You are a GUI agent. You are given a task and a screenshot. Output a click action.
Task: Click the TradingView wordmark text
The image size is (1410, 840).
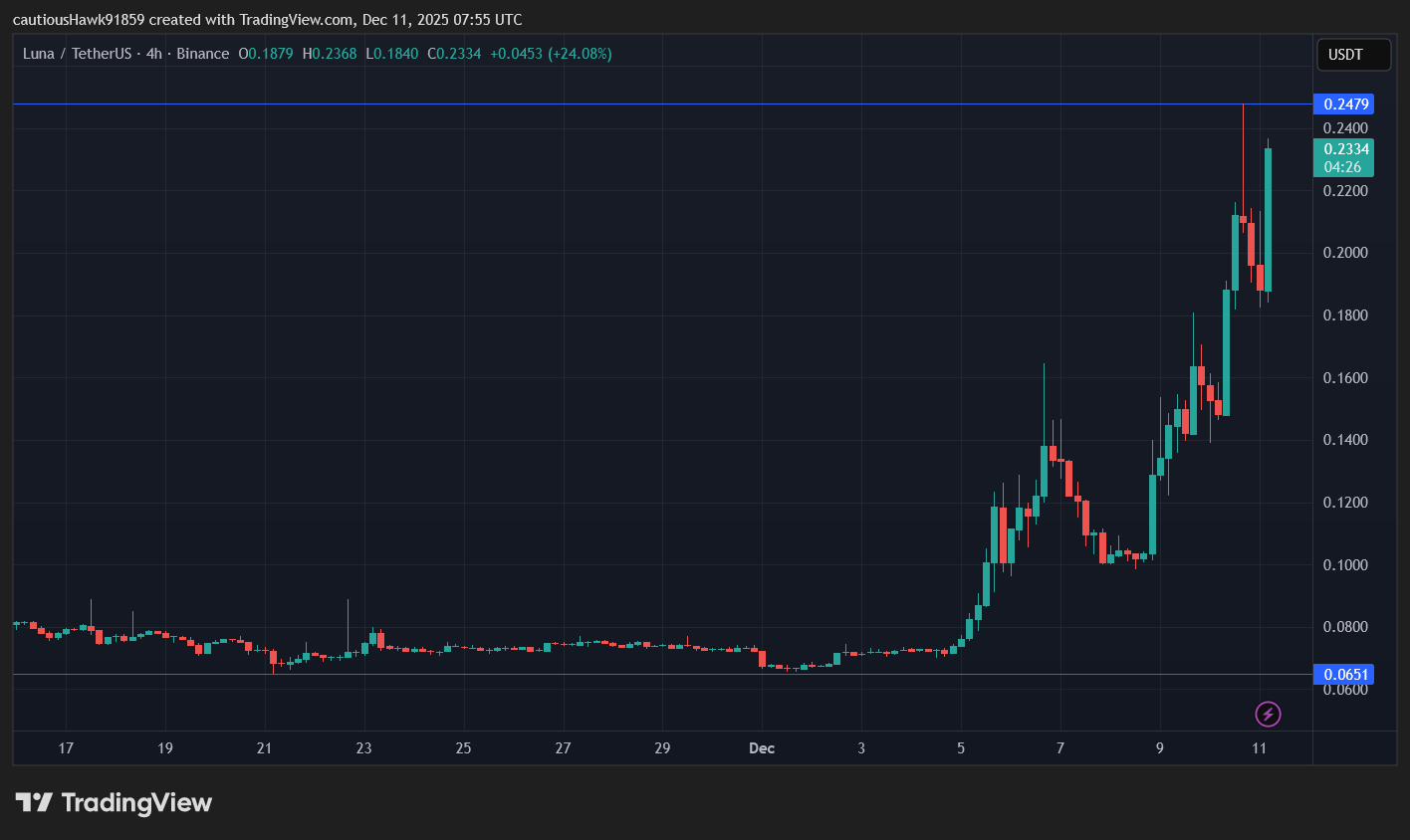[136, 802]
